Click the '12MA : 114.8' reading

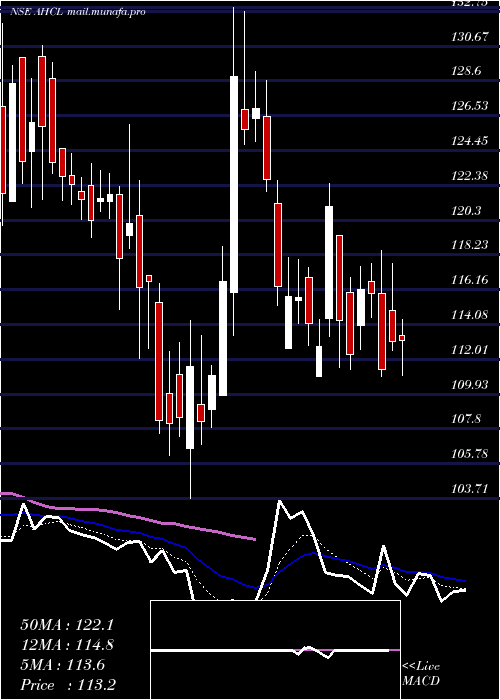tap(67, 645)
